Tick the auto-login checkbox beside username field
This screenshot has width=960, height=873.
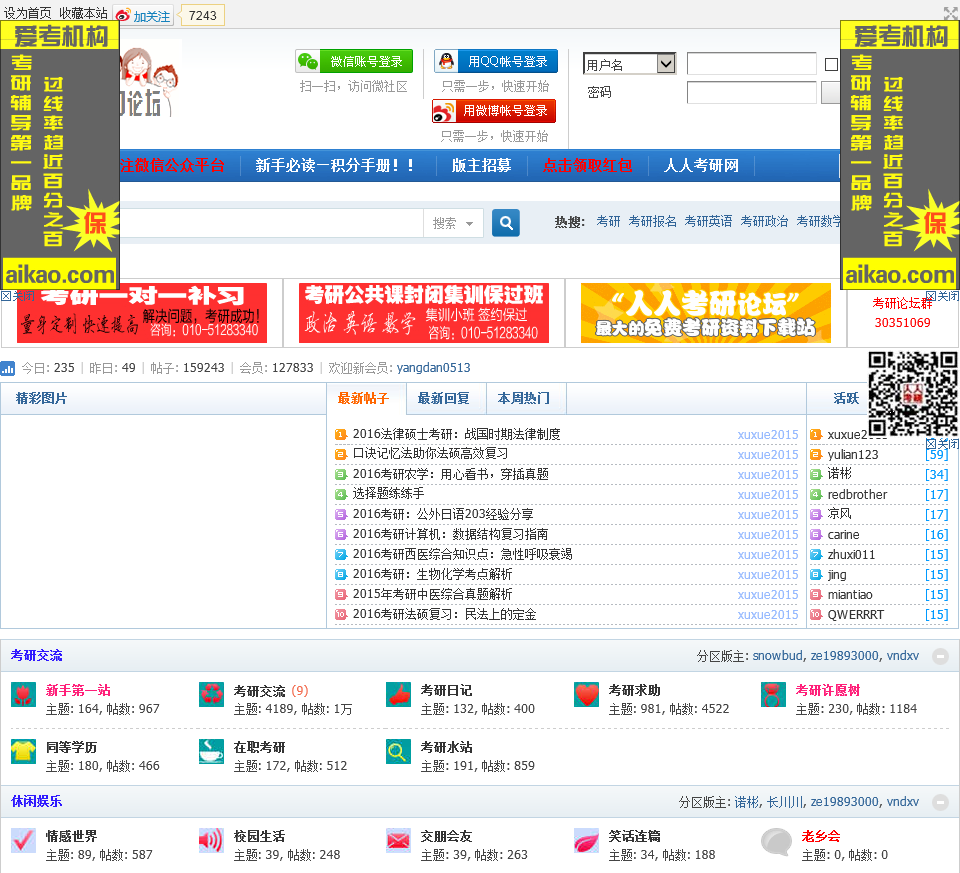point(831,64)
